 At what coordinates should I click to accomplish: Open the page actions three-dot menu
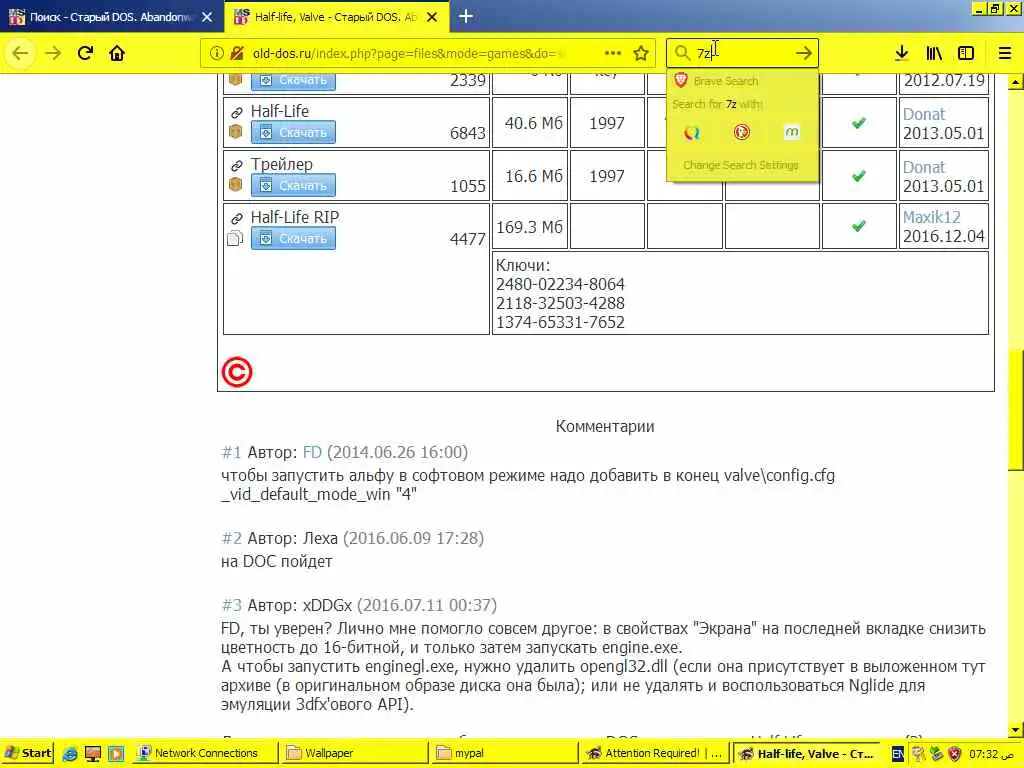pos(613,53)
